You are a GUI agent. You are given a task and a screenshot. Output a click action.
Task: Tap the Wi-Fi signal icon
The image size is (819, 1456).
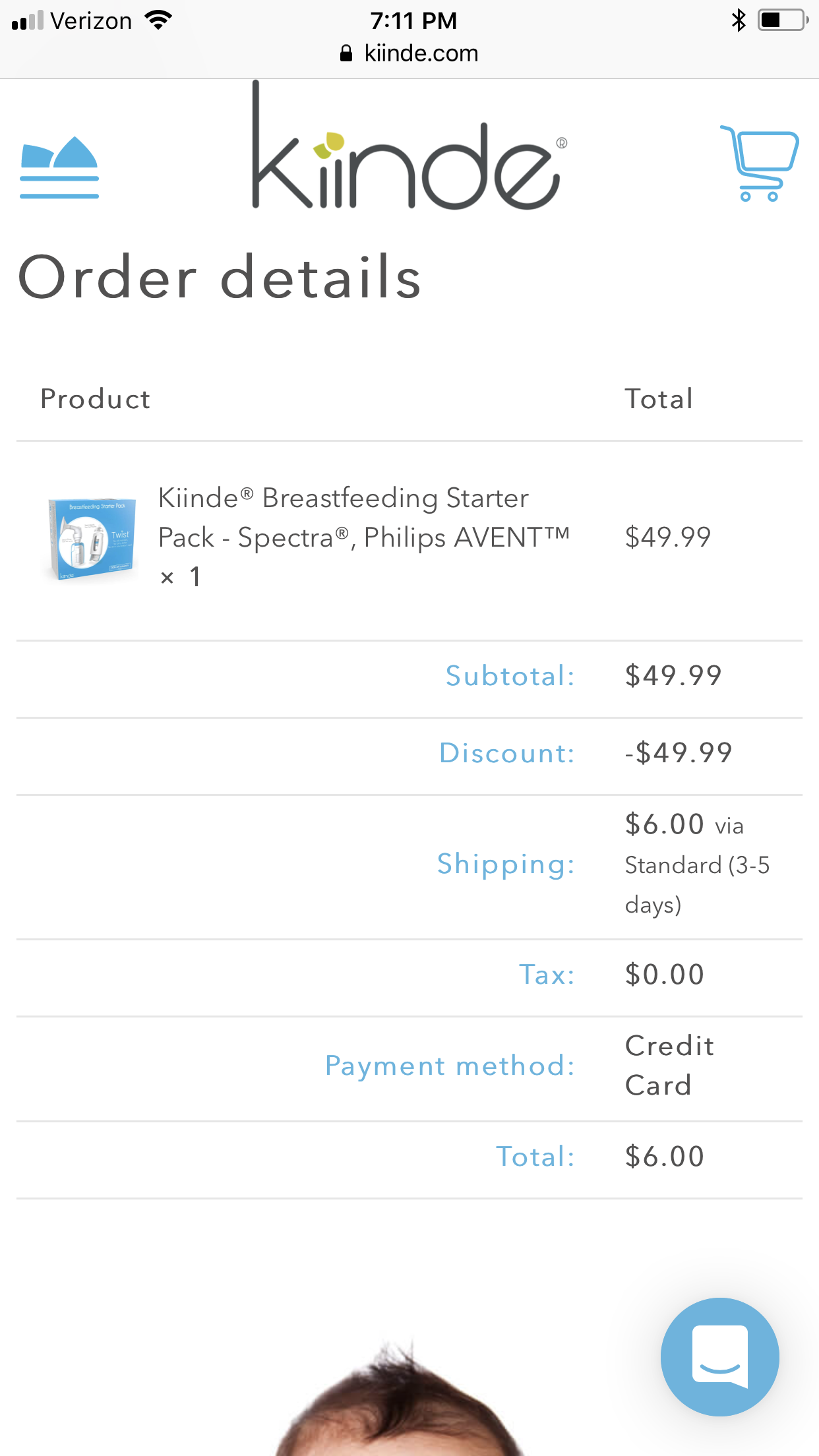pos(158,20)
